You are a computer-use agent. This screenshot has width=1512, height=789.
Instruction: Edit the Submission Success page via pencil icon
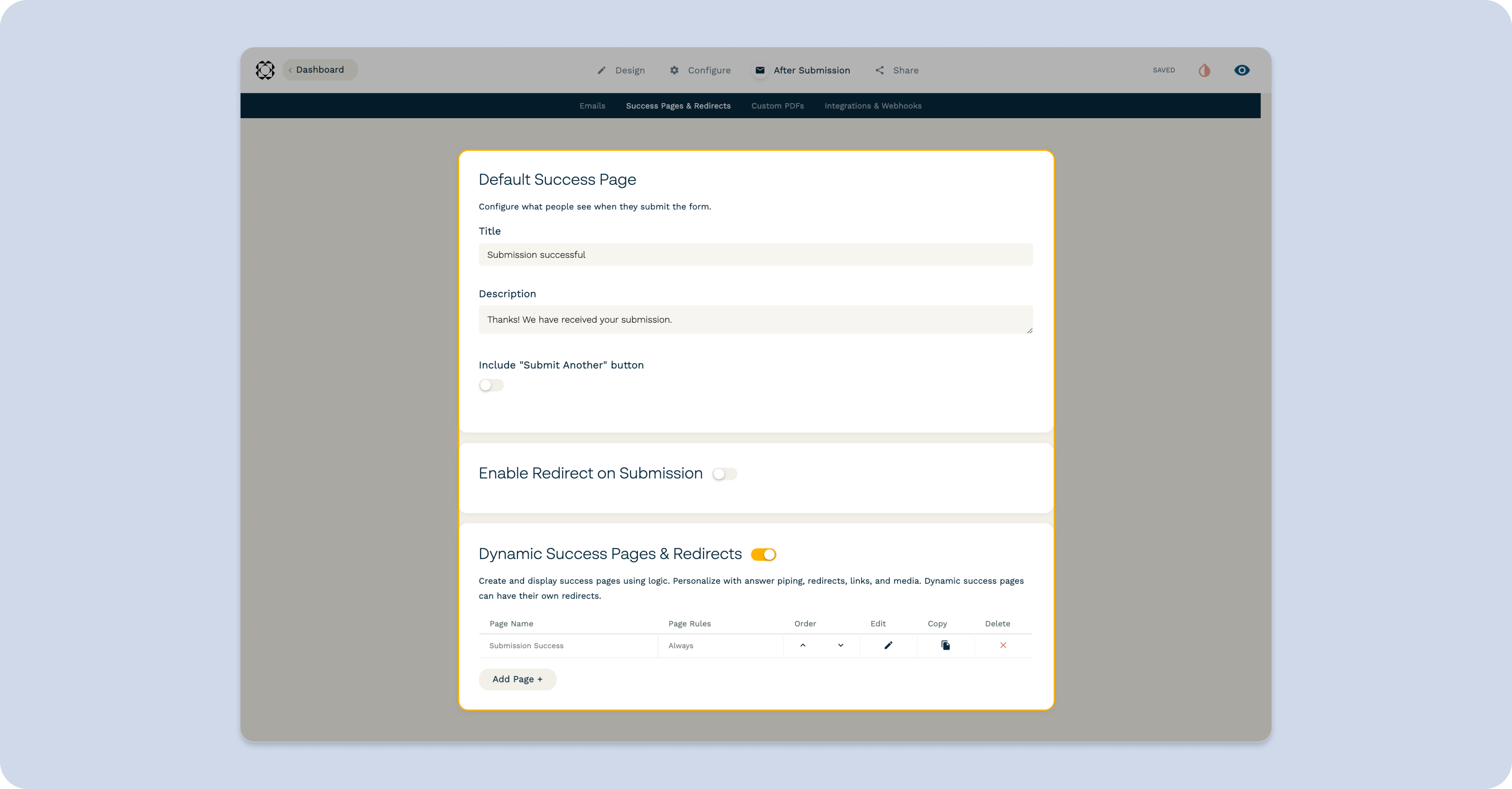tap(888, 645)
